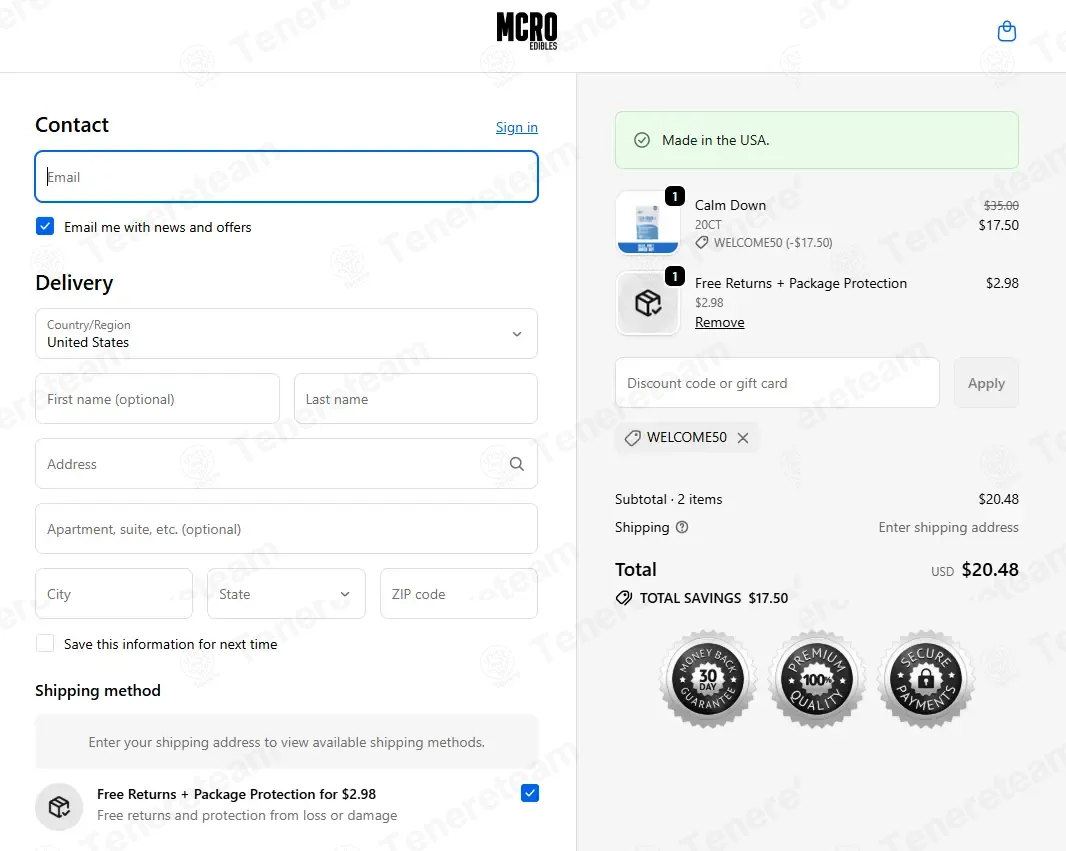1066x851 pixels.
Task: Click the WELCOME50 (-$17.50) discount text
Action: coord(773,243)
